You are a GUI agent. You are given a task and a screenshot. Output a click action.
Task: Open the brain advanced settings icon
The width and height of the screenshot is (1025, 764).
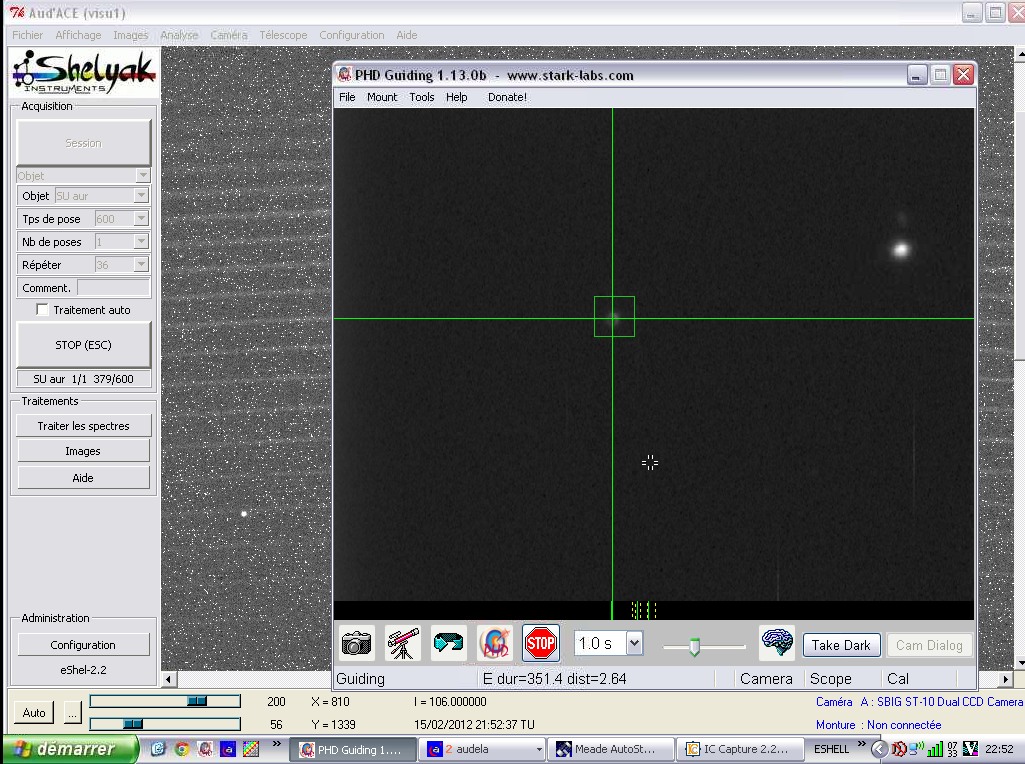[777, 643]
